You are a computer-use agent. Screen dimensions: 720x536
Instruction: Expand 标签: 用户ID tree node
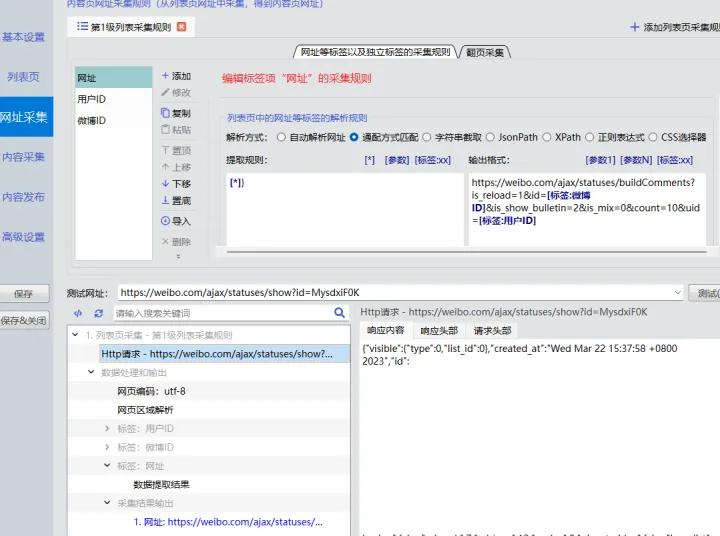[107, 428]
